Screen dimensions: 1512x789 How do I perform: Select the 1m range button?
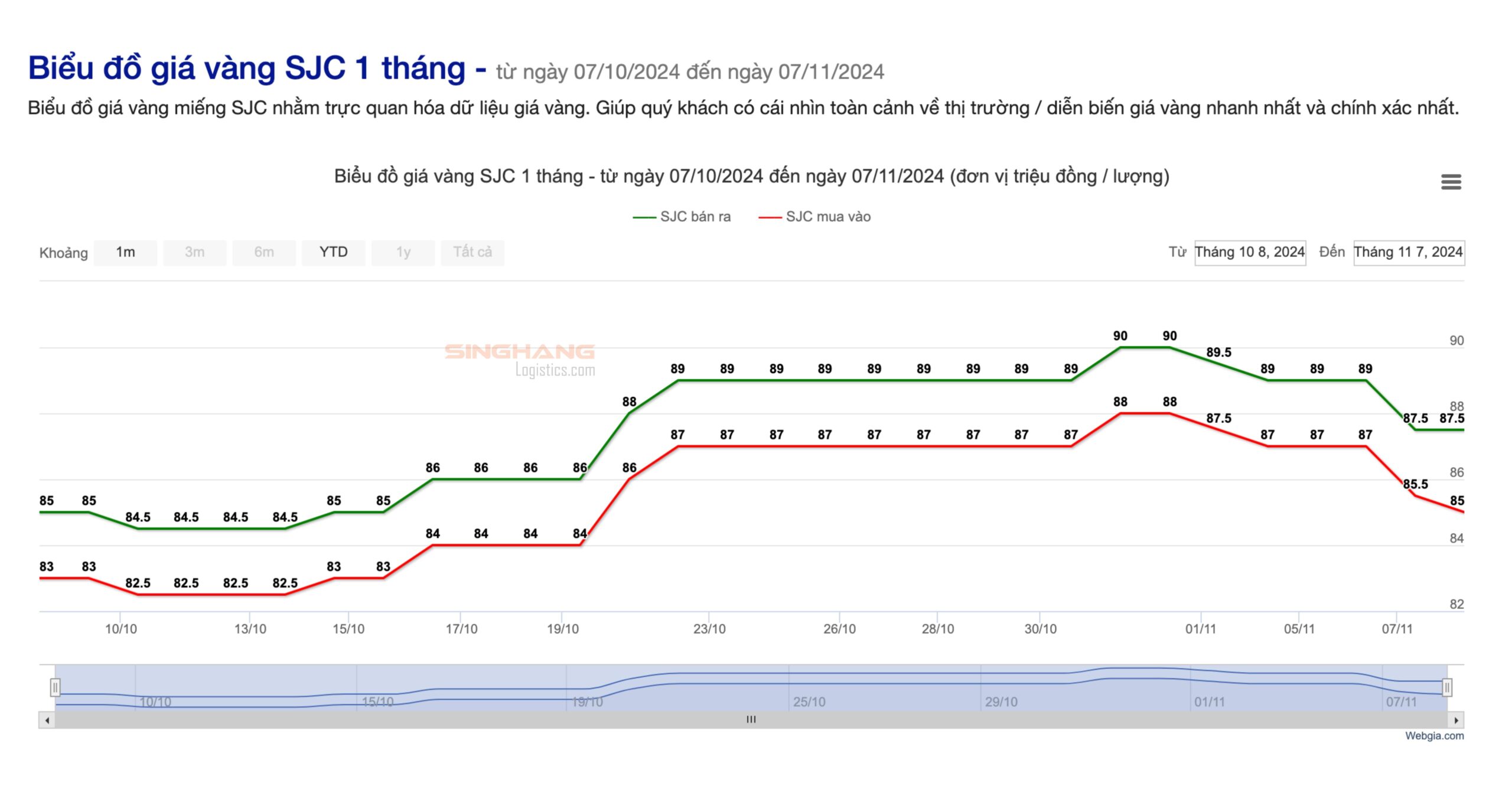(x=125, y=253)
